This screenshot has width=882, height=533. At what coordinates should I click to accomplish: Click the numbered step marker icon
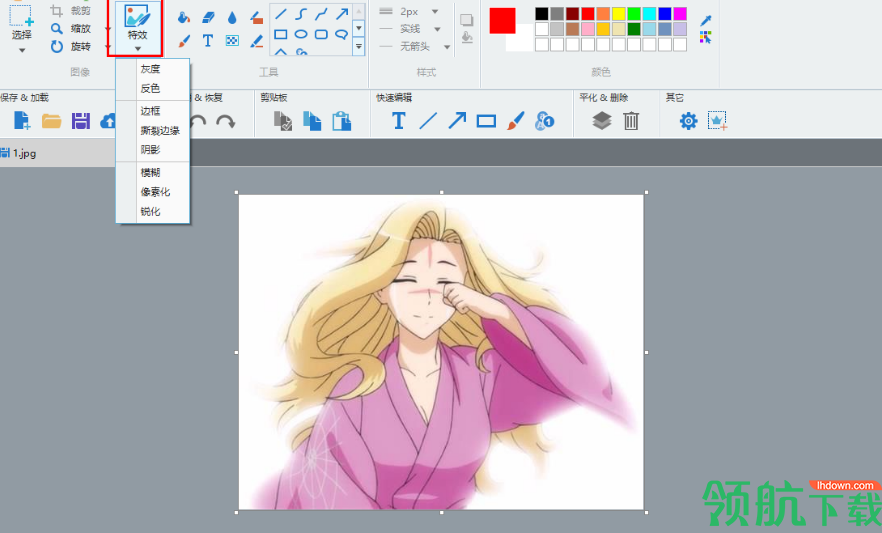coord(544,120)
